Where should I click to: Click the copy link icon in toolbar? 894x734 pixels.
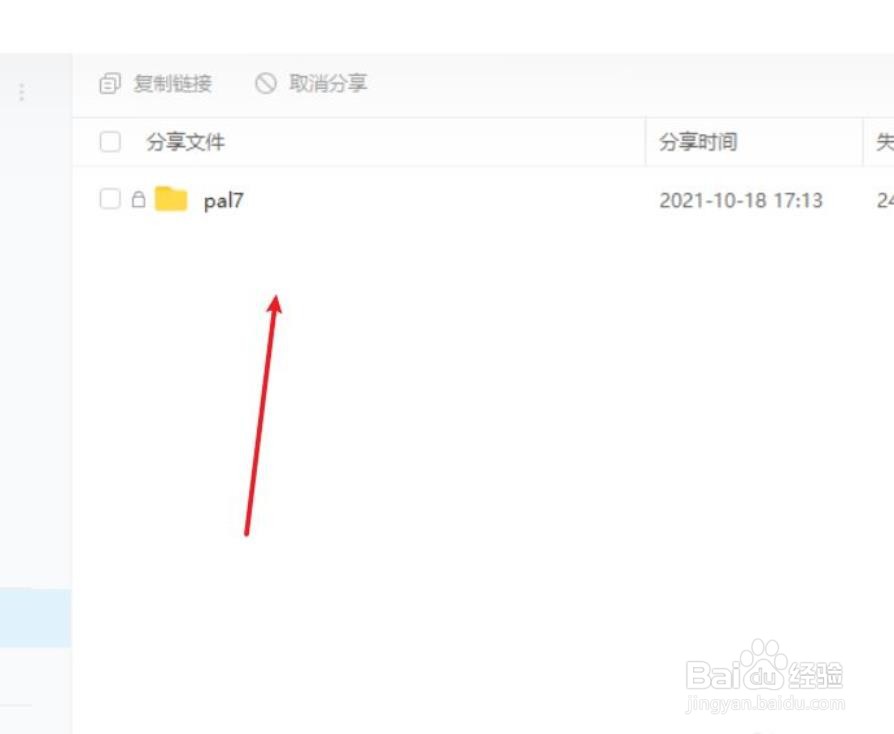point(109,83)
